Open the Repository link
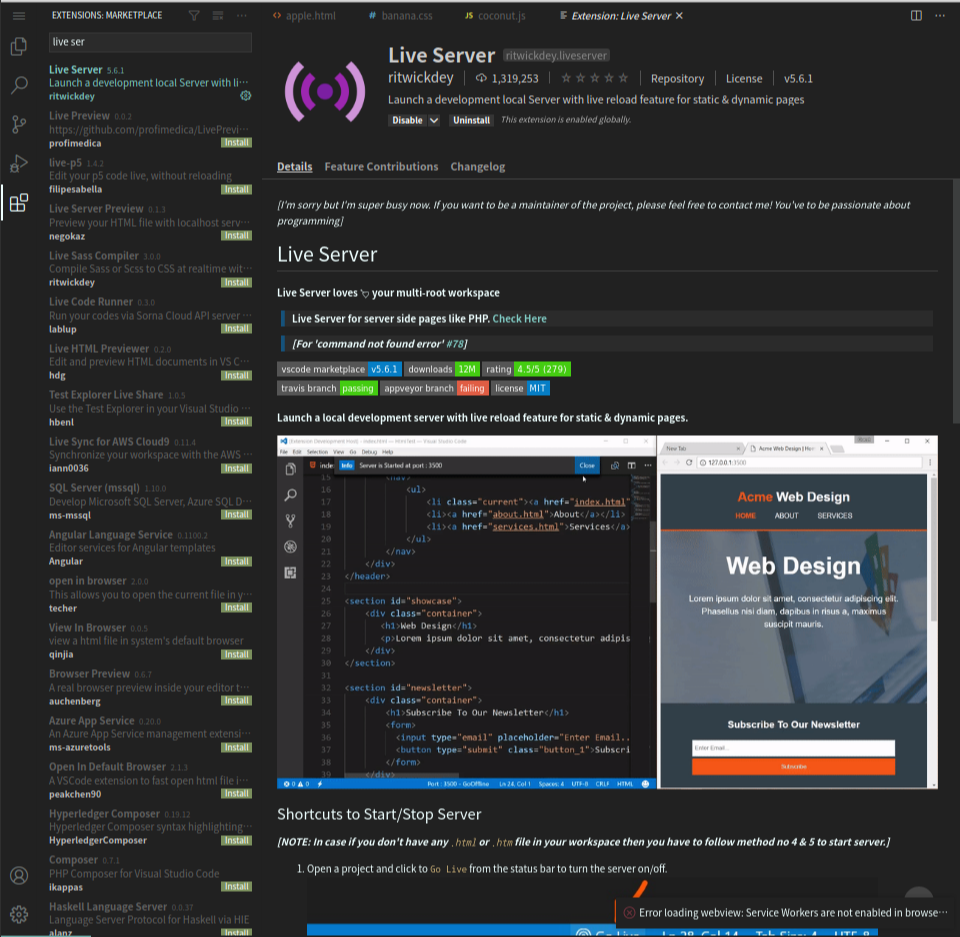This screenshot has height=937, width=960. click(677, 78)
